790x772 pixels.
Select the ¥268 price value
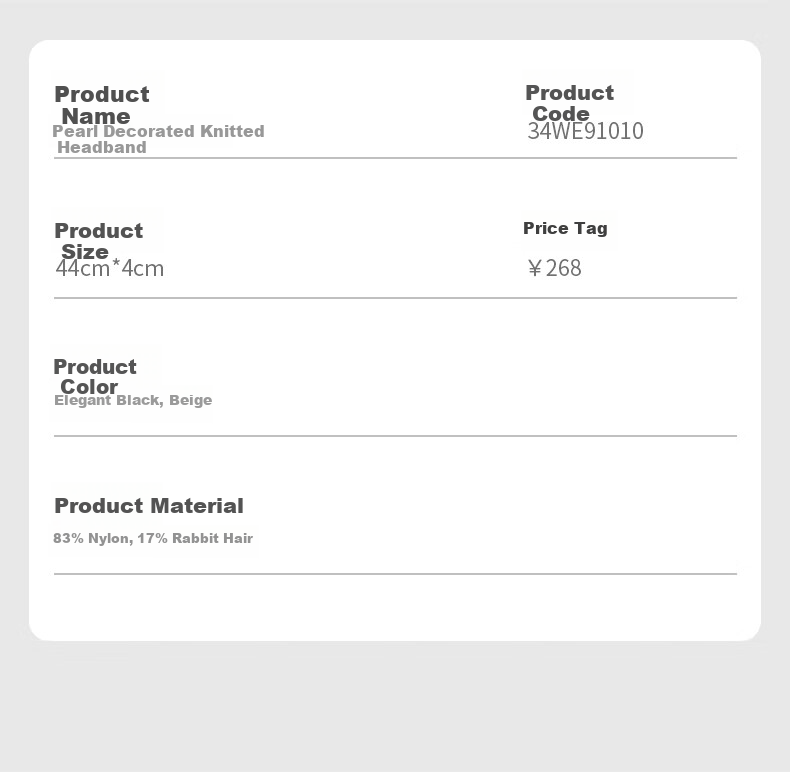(554, 268)
